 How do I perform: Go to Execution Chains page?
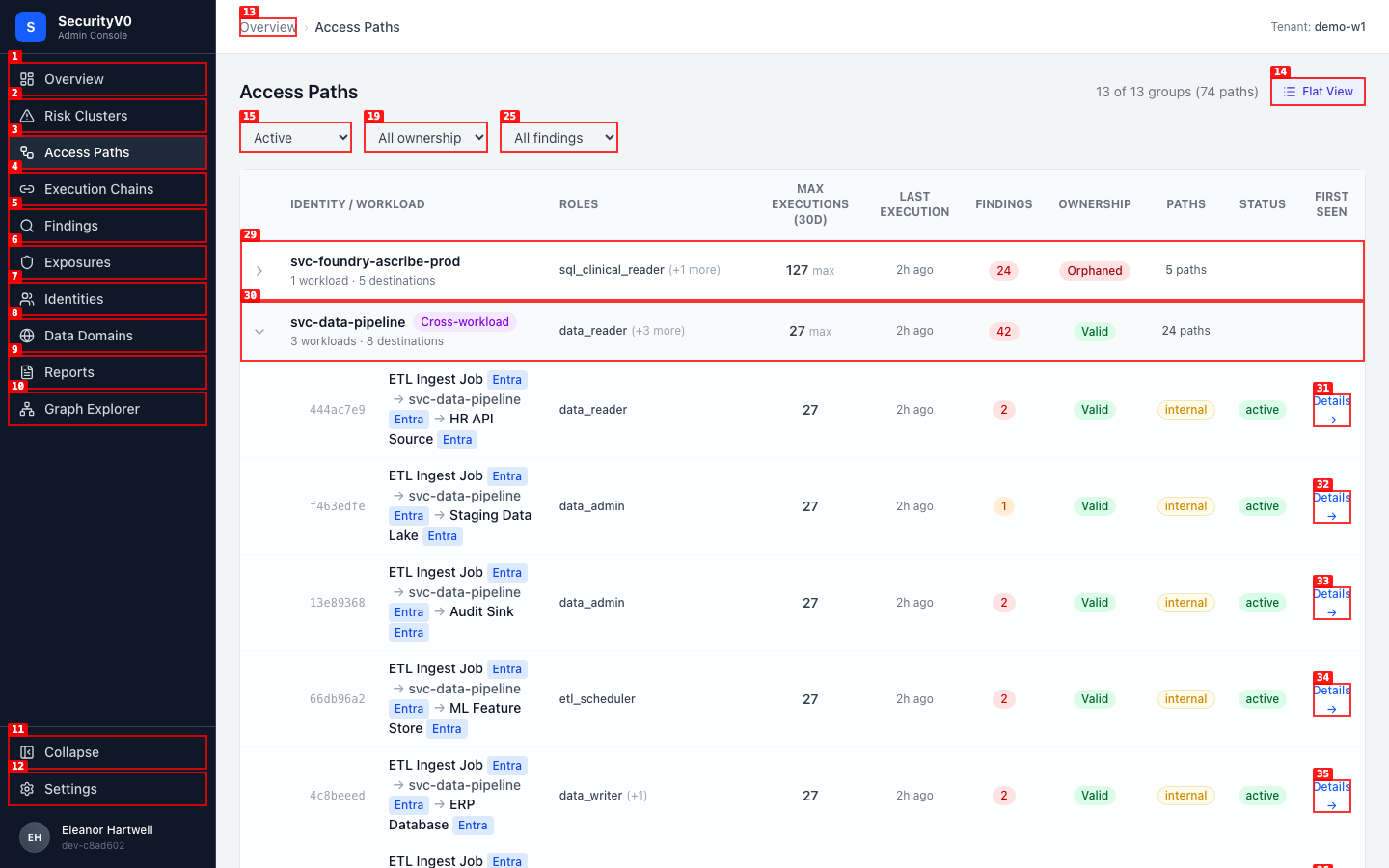click(108, 189)
